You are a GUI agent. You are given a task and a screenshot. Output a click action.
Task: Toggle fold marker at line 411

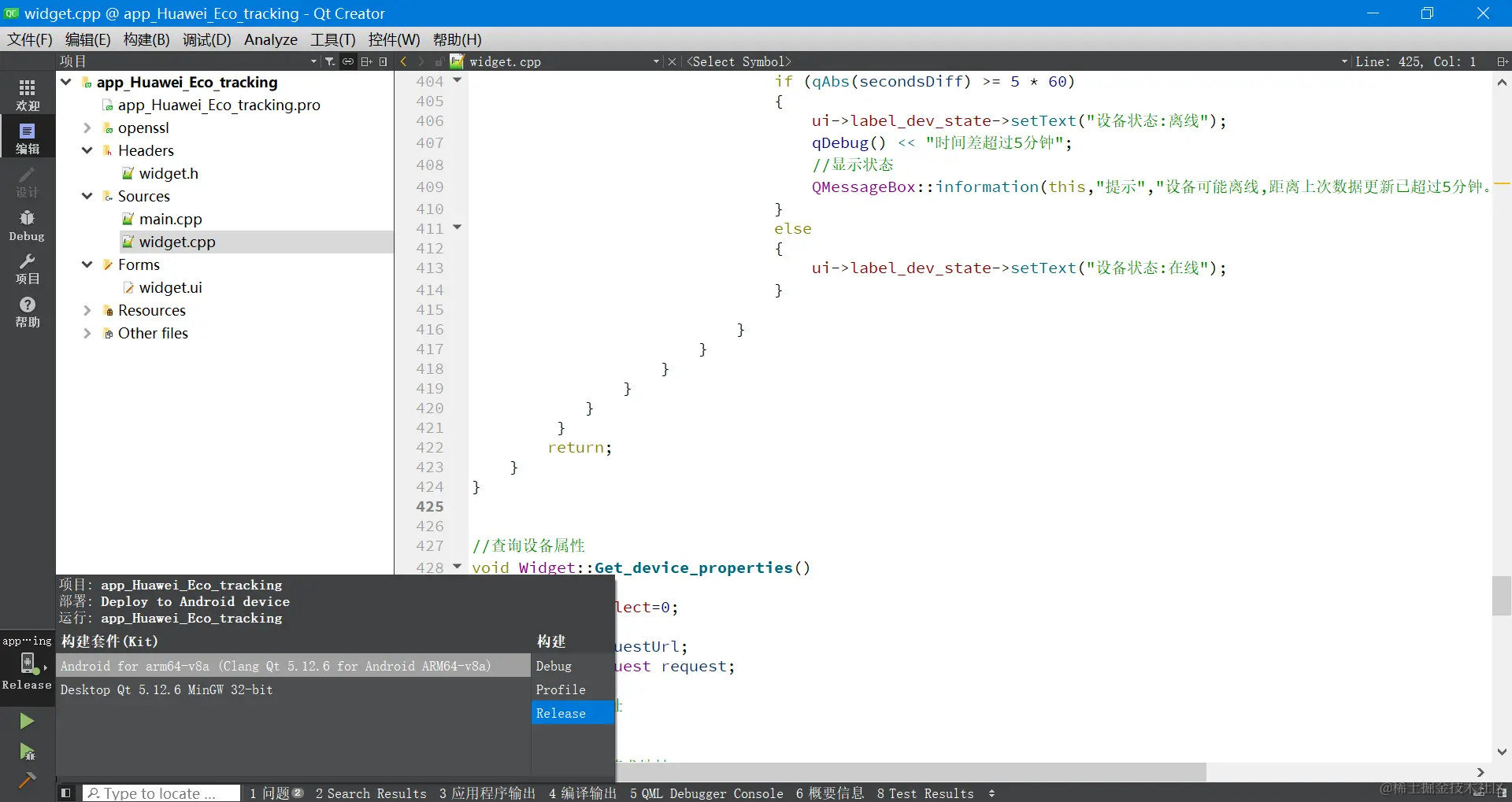click(457, 227)
